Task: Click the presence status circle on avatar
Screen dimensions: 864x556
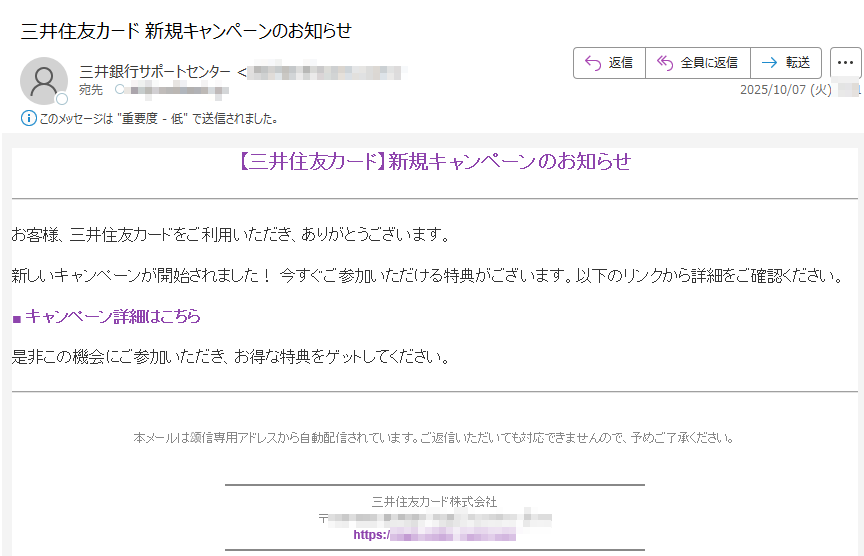Action: click(62, 99)
